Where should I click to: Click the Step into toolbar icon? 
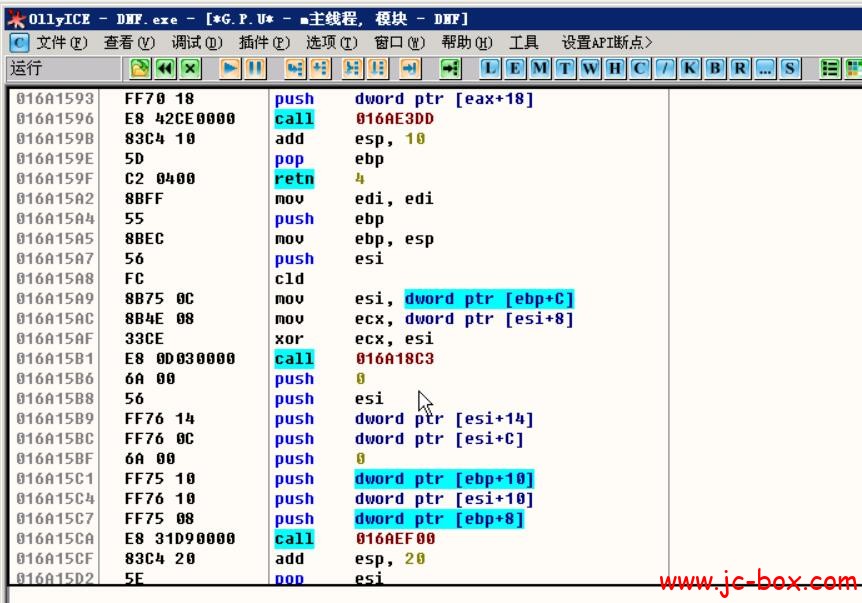coord(295,69)
